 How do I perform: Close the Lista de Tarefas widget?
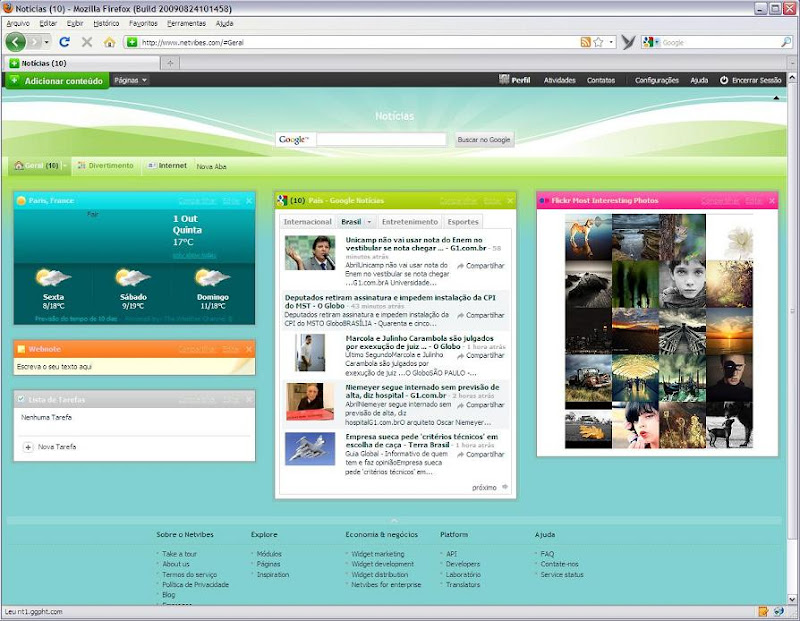pos(249,400)
